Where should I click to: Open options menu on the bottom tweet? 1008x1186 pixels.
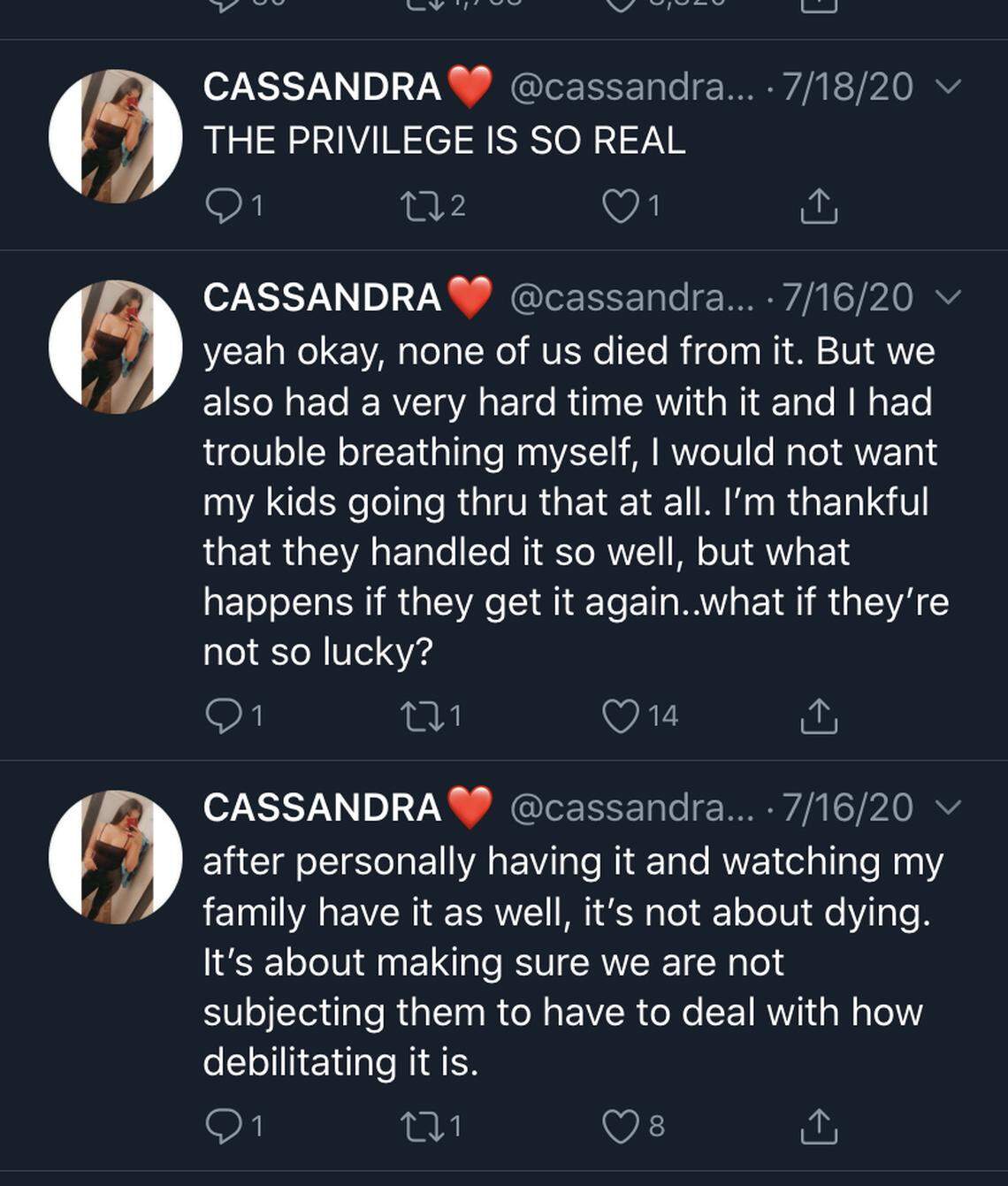951,806
